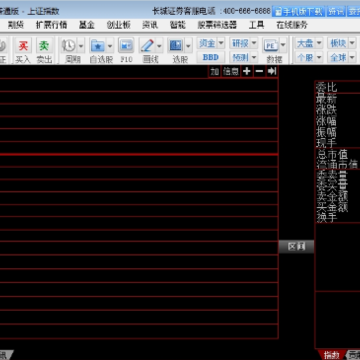Screen dimensions: 360x360
Task: Open the 自选股 favorites folder icon
Action: pos(98,45)
